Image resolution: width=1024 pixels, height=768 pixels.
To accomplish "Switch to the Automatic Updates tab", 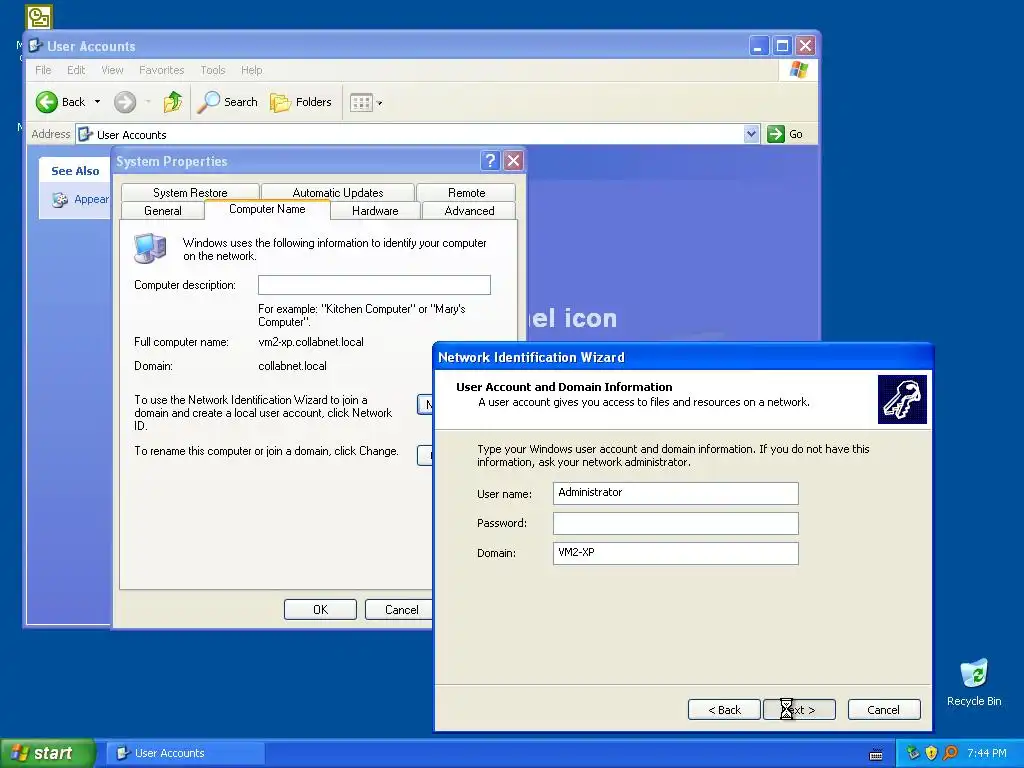I will 338,193.
